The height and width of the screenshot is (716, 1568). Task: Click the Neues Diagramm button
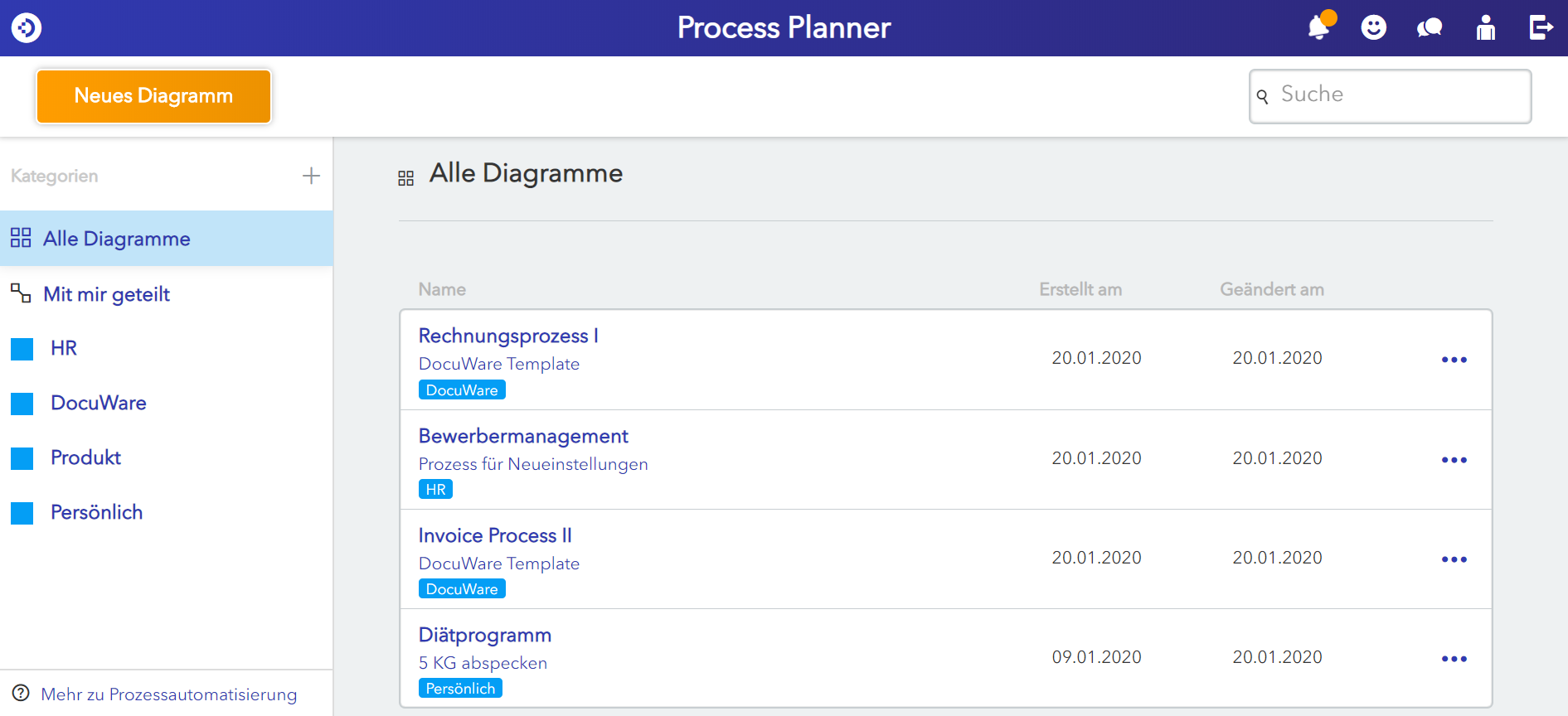pos(153,96)
